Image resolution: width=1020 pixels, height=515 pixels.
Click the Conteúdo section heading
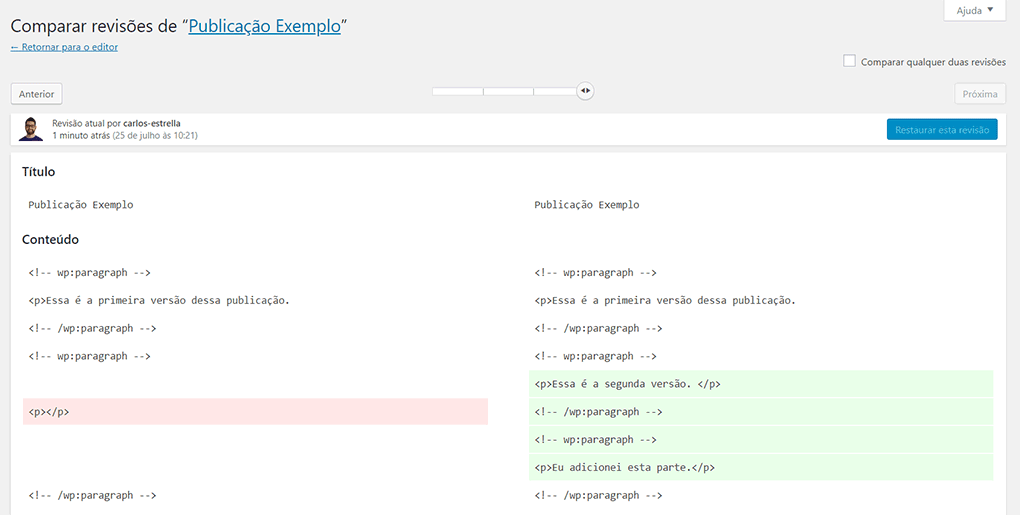coord(50,239)
